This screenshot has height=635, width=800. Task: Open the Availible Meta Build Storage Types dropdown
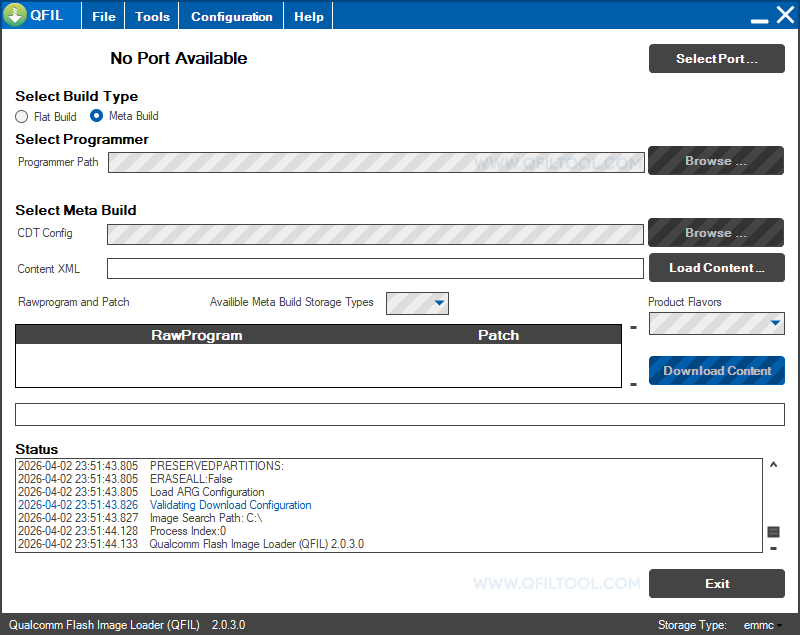[x=440, y=303]
